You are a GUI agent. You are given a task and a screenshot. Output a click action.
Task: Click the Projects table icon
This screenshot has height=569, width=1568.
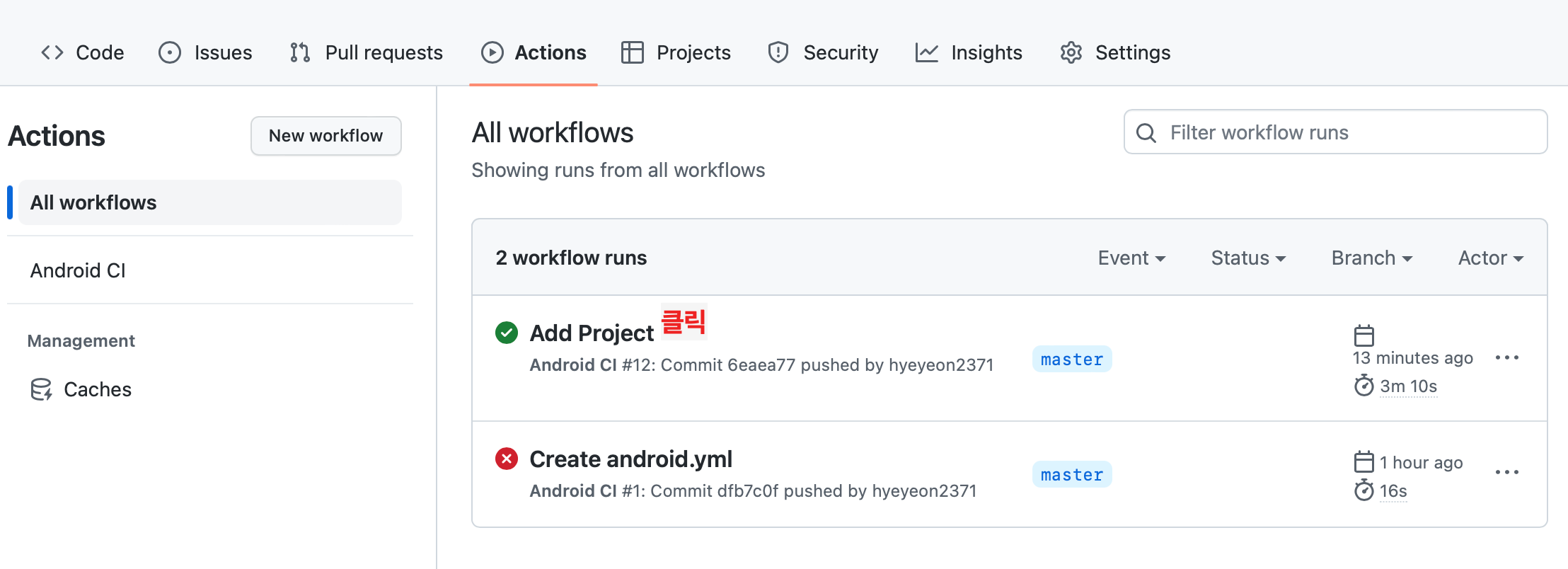click(x=633, y=52)
